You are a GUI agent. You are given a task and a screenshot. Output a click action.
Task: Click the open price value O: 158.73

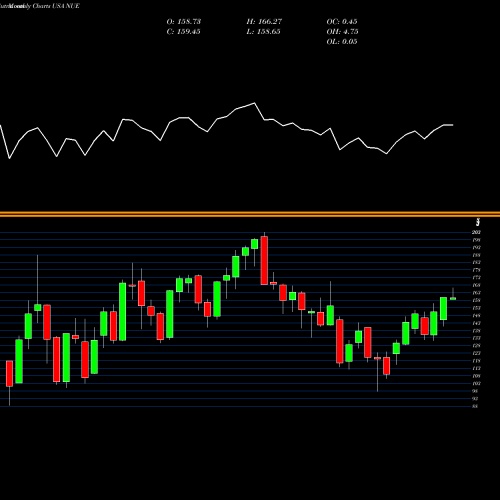click(184, 22)
